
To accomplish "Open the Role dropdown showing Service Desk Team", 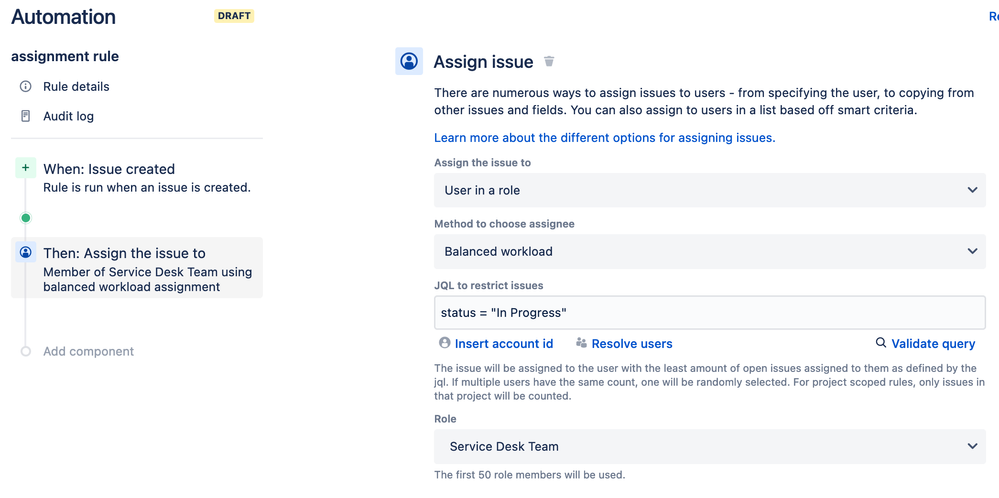I will (709, 446).
